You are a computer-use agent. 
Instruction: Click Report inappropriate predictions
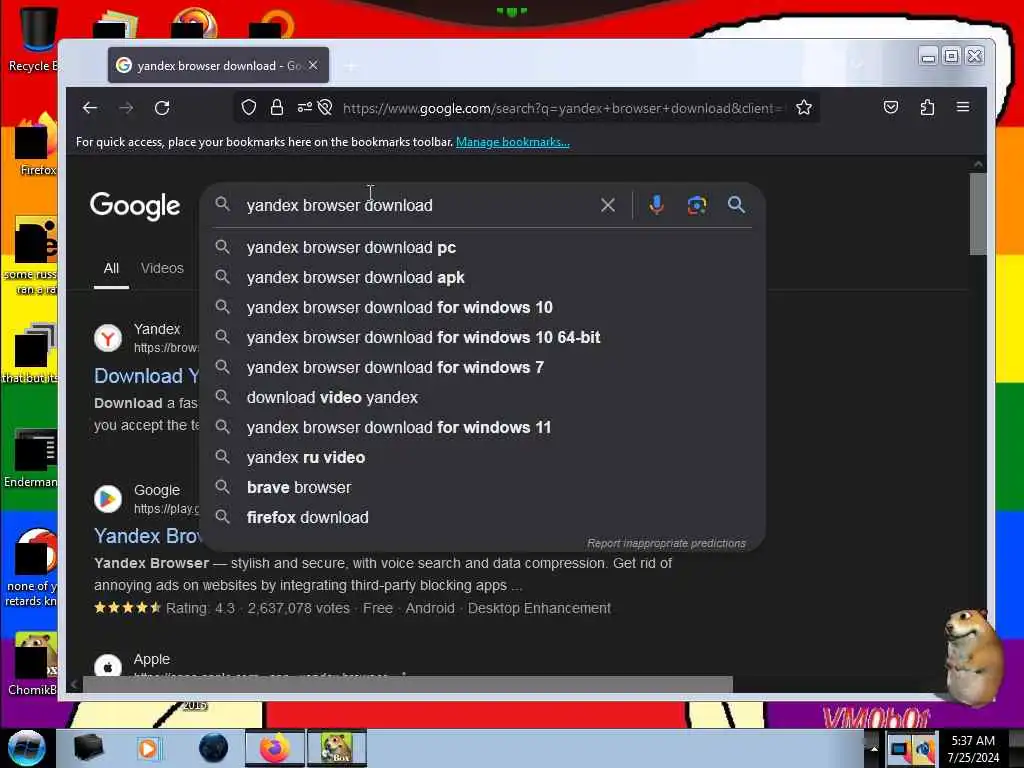[666, 543]
